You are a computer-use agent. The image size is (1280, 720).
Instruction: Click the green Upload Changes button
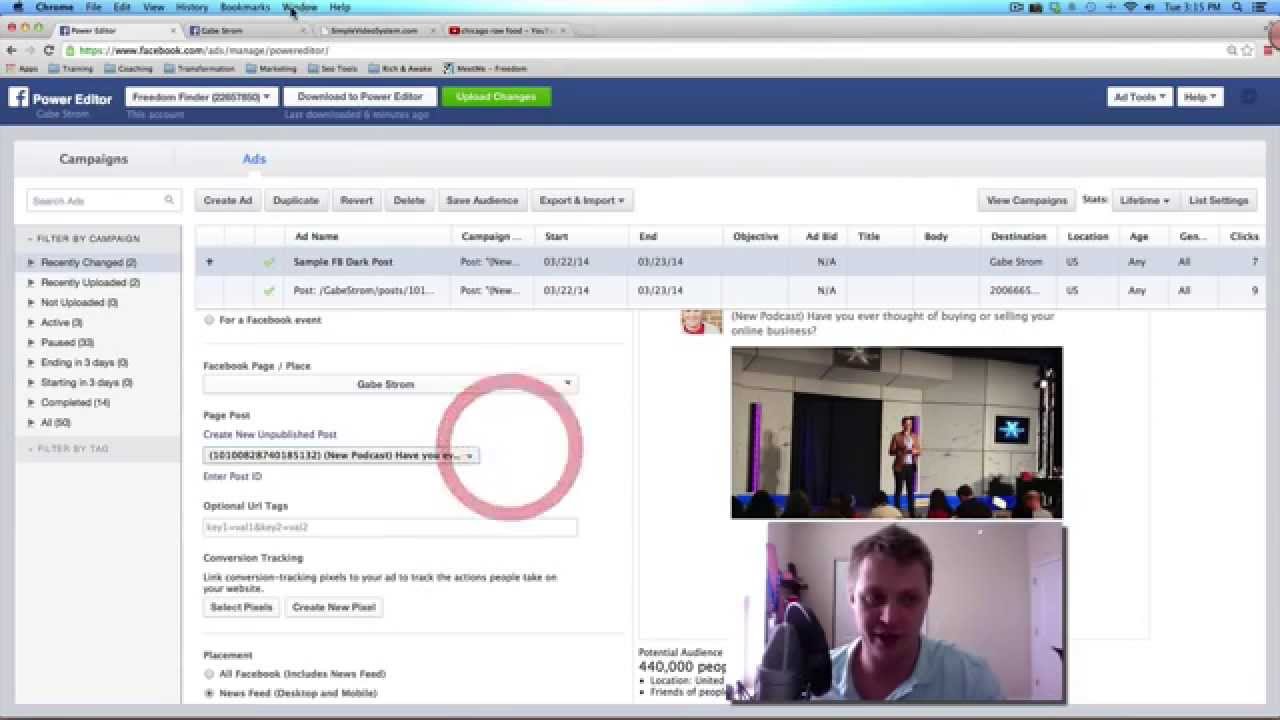coord(496,97)
